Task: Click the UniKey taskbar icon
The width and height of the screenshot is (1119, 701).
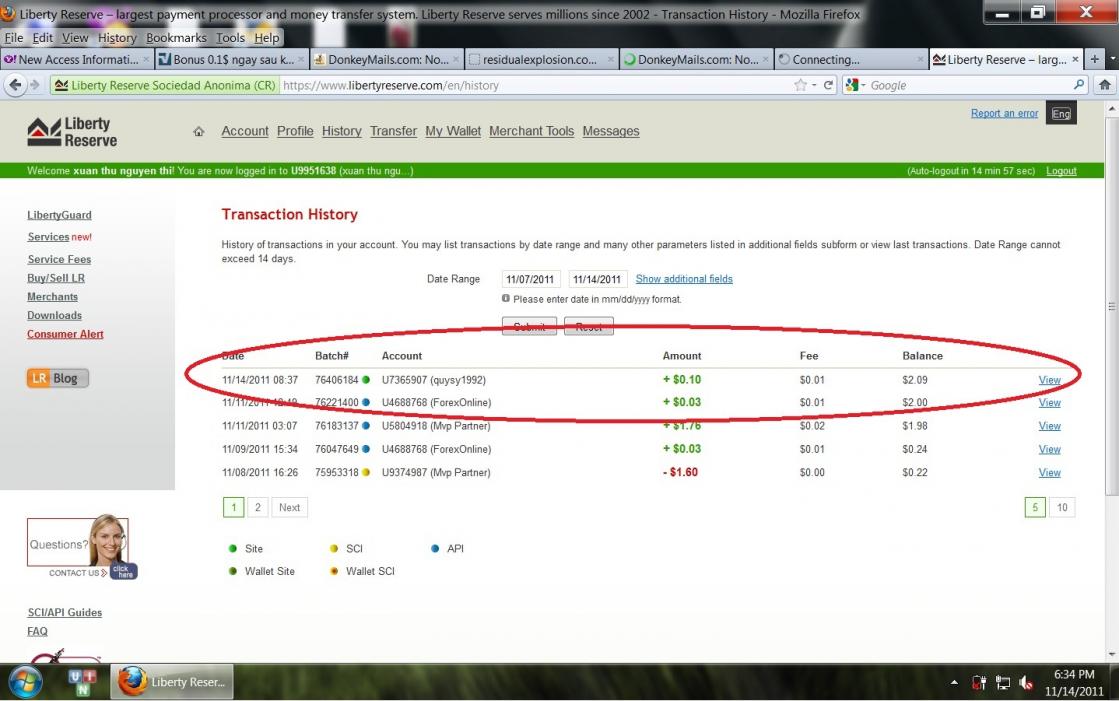Action: pyautogui.click(x=83, y=682)
